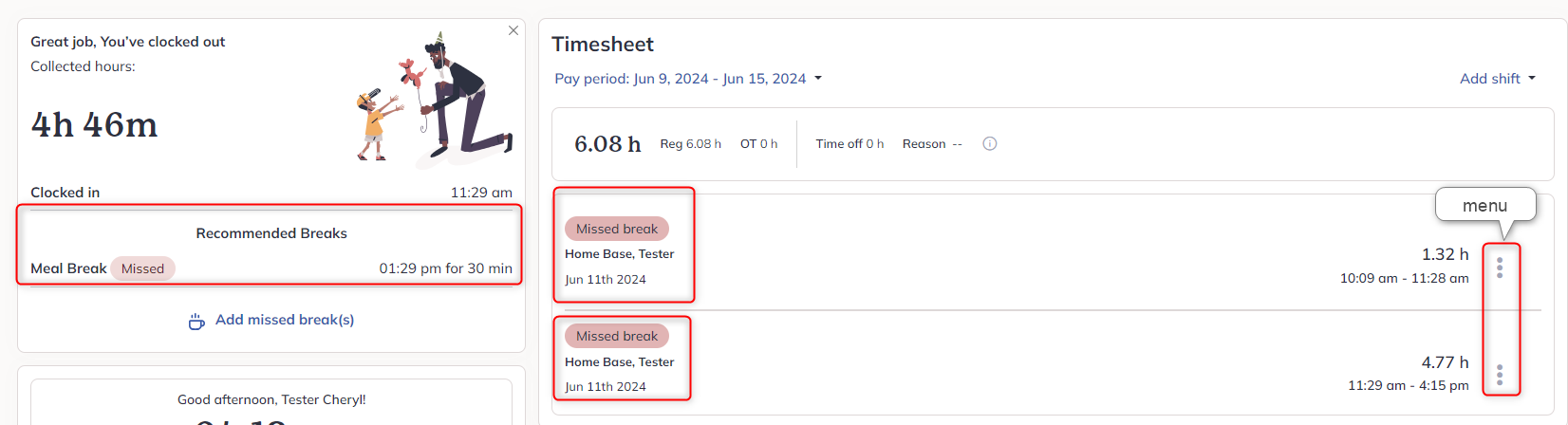Click the caret arrow next to Add shift

(x=1531, y=79)
